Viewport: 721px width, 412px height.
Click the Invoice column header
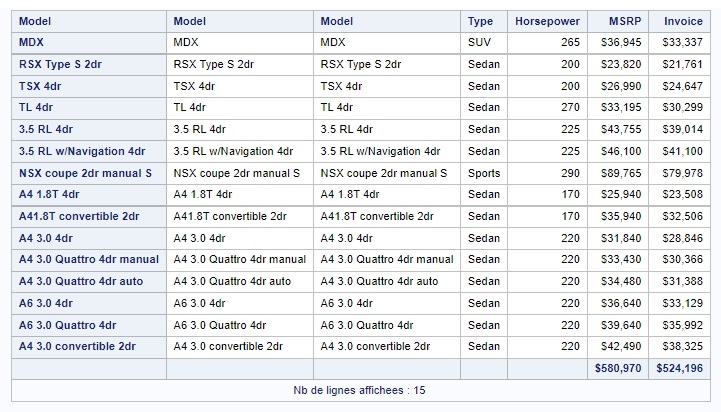click(683, 21)
